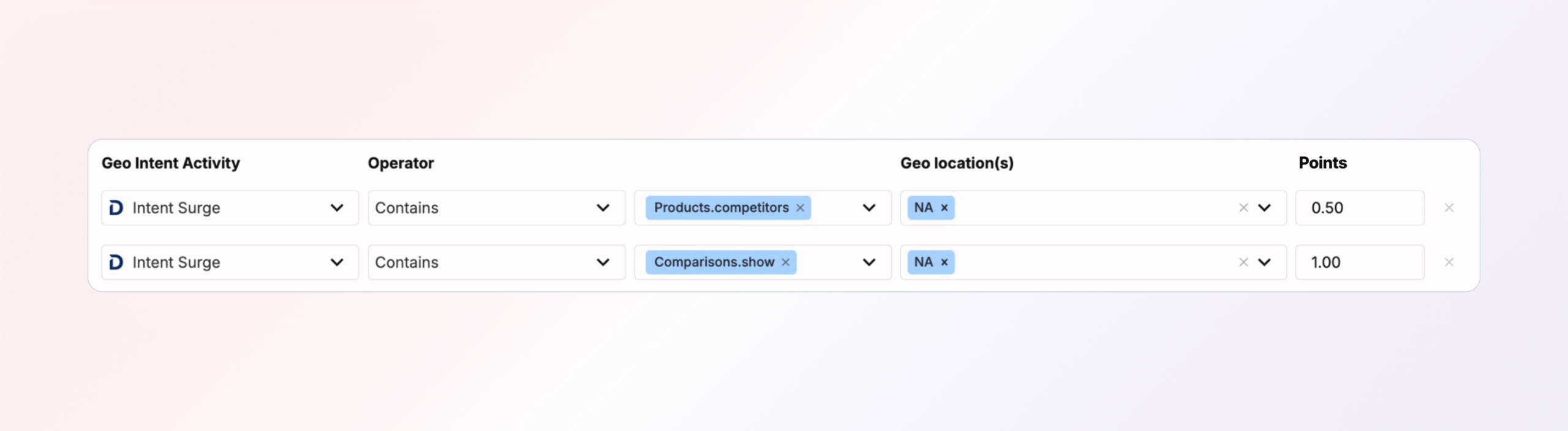Delete the first scoring rule row
This screenshot has height=431, width=1568.
(x=1449, y=208)
